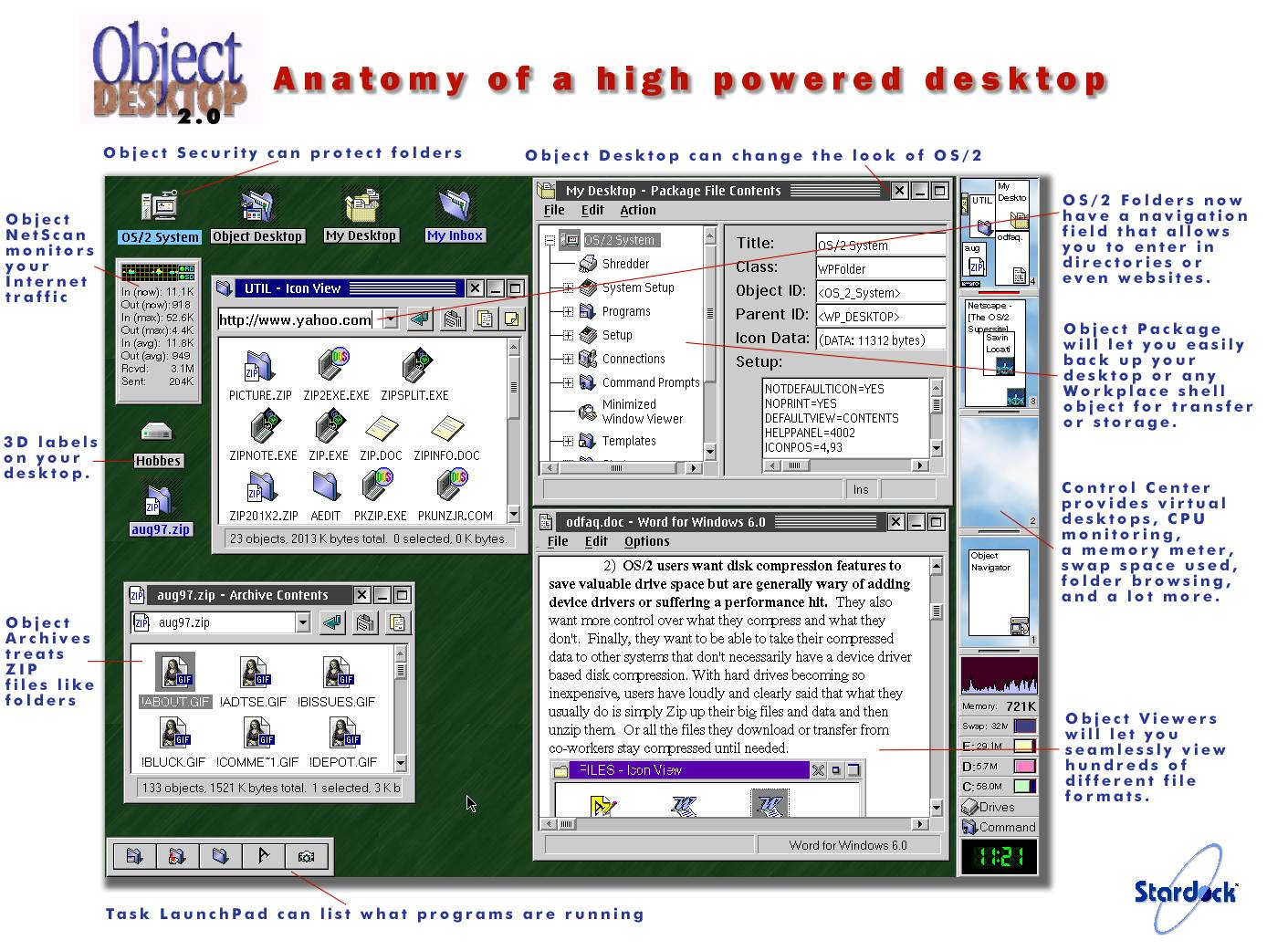This screenshot has width=1288, height=951.
Task: Open Edit menu in My Desktop package window
Action: 592,210
